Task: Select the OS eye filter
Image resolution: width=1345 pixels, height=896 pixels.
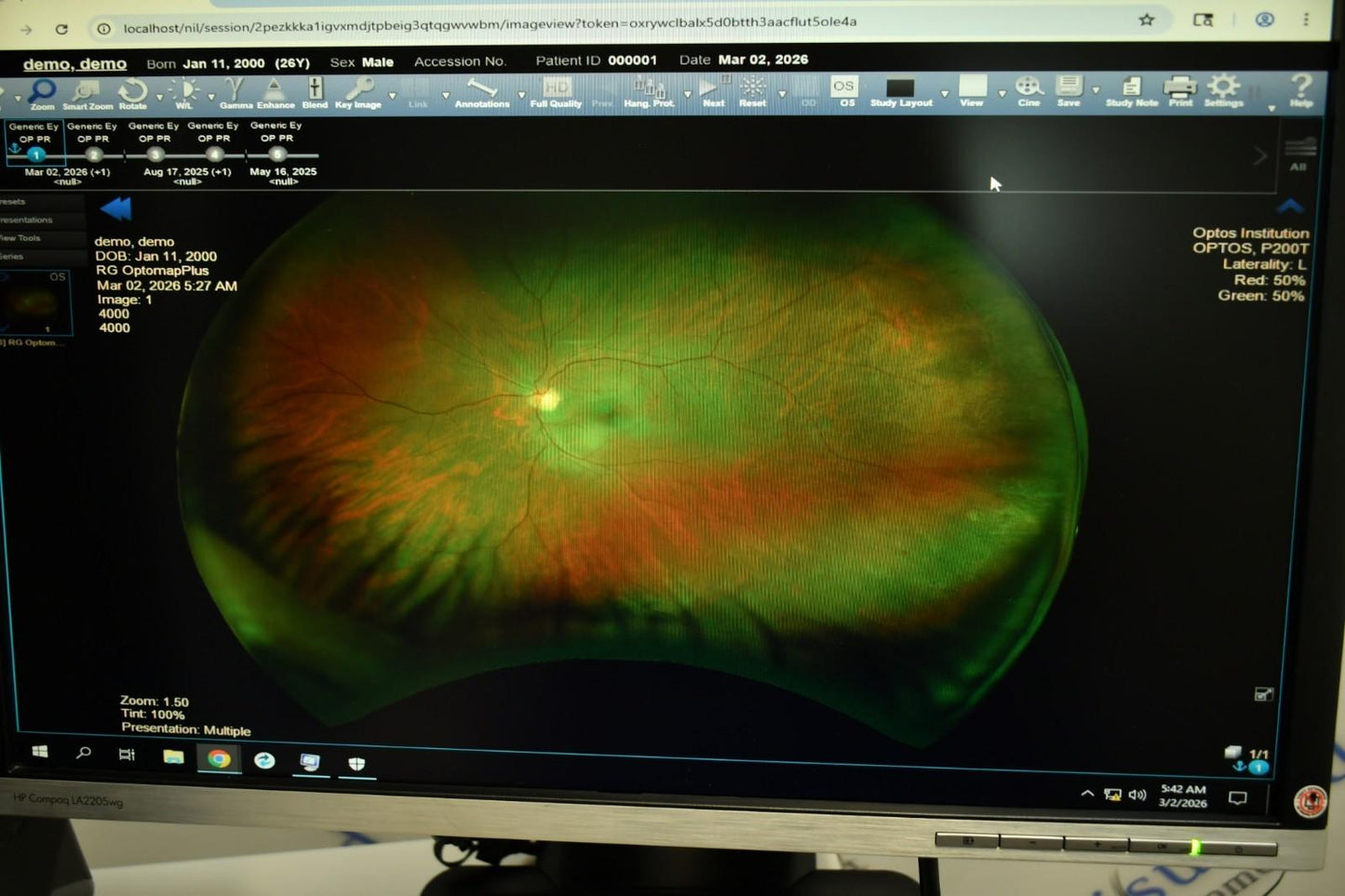Action: click(844, 92)
